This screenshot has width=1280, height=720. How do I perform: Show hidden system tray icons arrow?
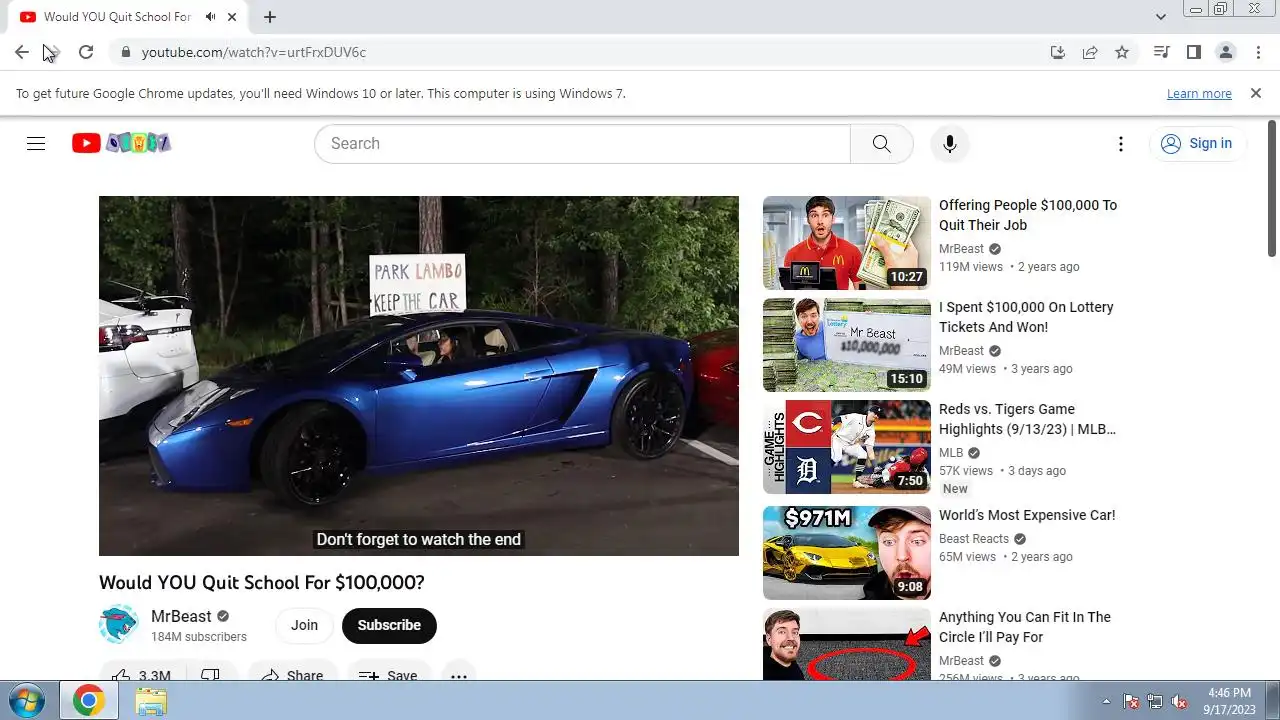tap(1105, 701)
